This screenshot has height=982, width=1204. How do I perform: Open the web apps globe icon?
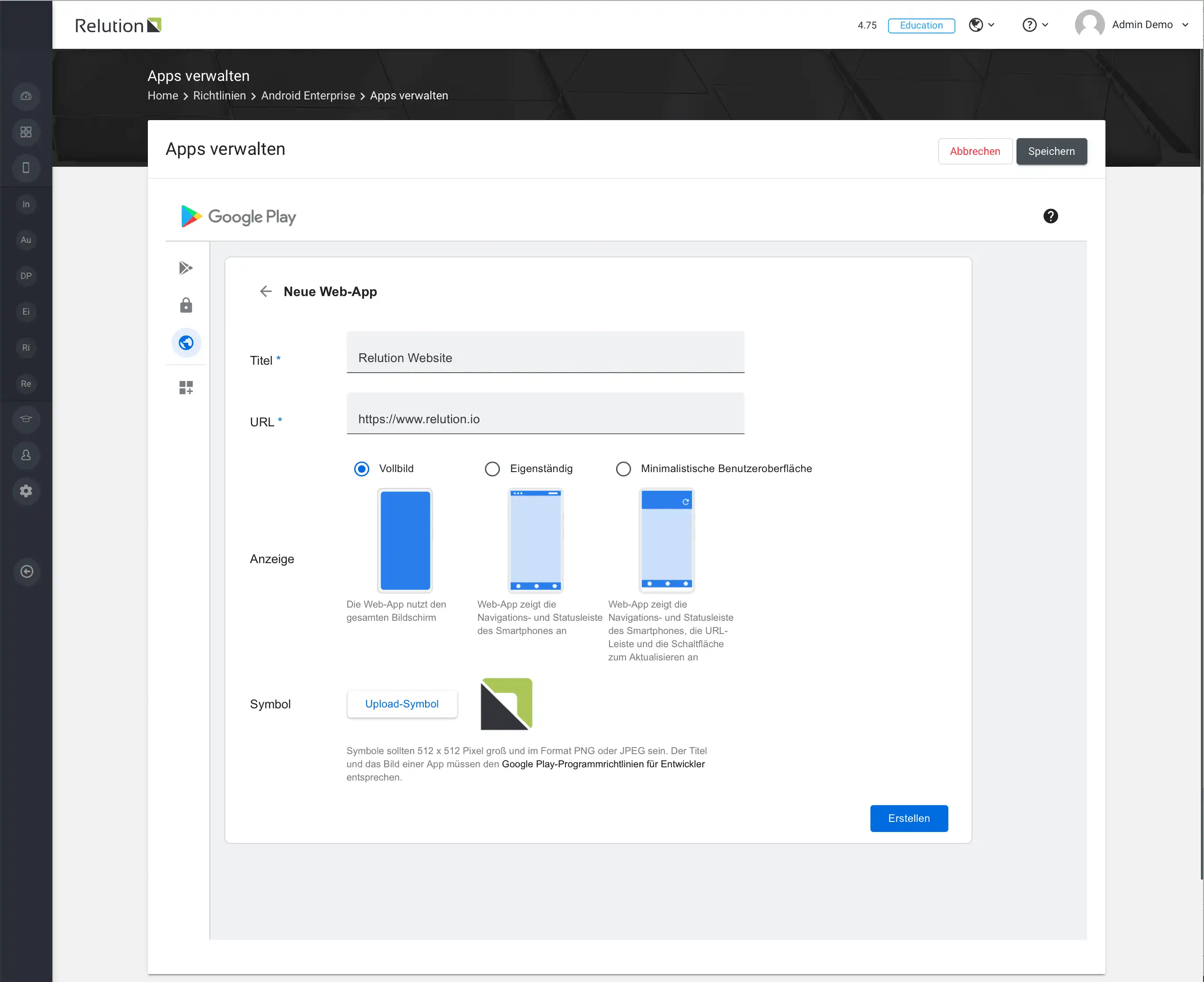[186, 343]
